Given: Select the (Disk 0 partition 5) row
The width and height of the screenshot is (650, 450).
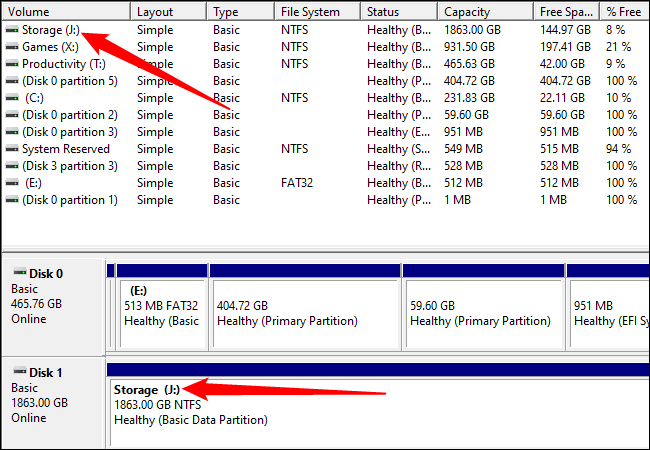Looking at the screenshot, I should click(325, 81).
